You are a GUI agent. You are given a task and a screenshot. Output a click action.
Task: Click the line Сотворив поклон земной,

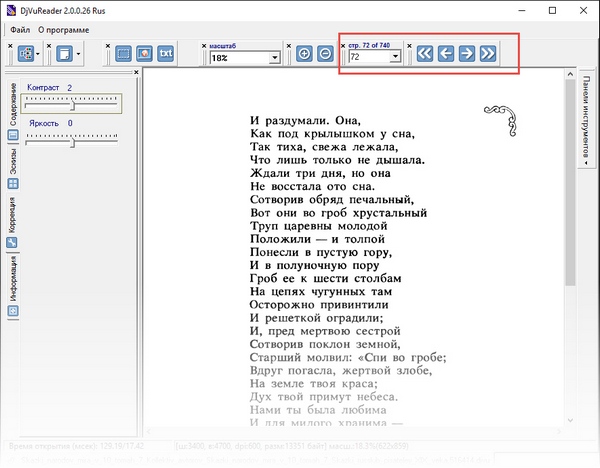tap(325, 344)
